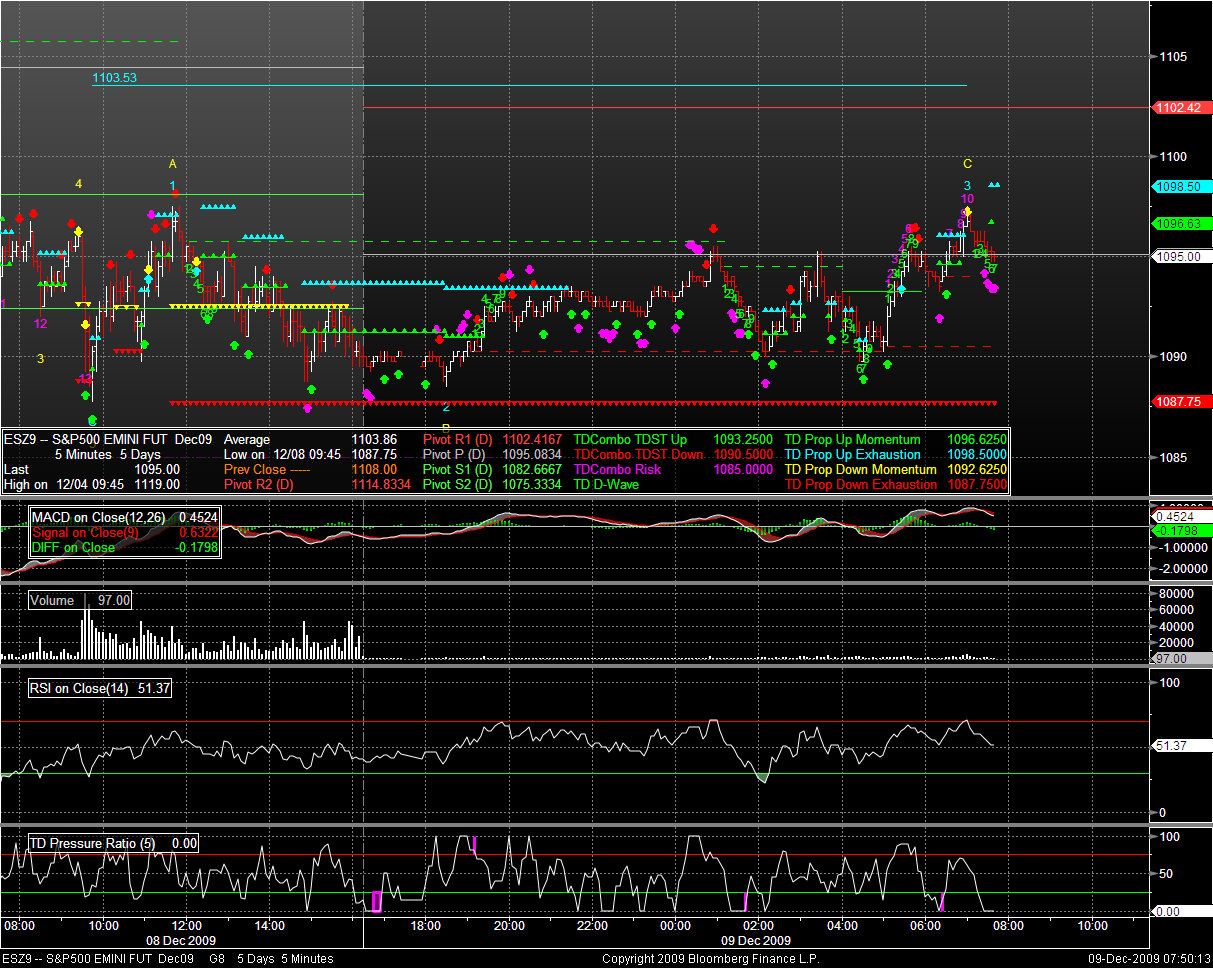Viewport: 1213px width, 968px height.
Task: Select the TDCombo Risk legend entry
Action: tap(617, 469)
